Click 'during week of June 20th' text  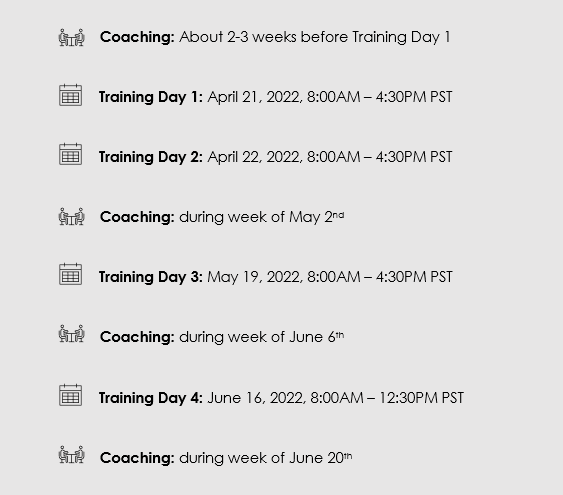point(266,458)
